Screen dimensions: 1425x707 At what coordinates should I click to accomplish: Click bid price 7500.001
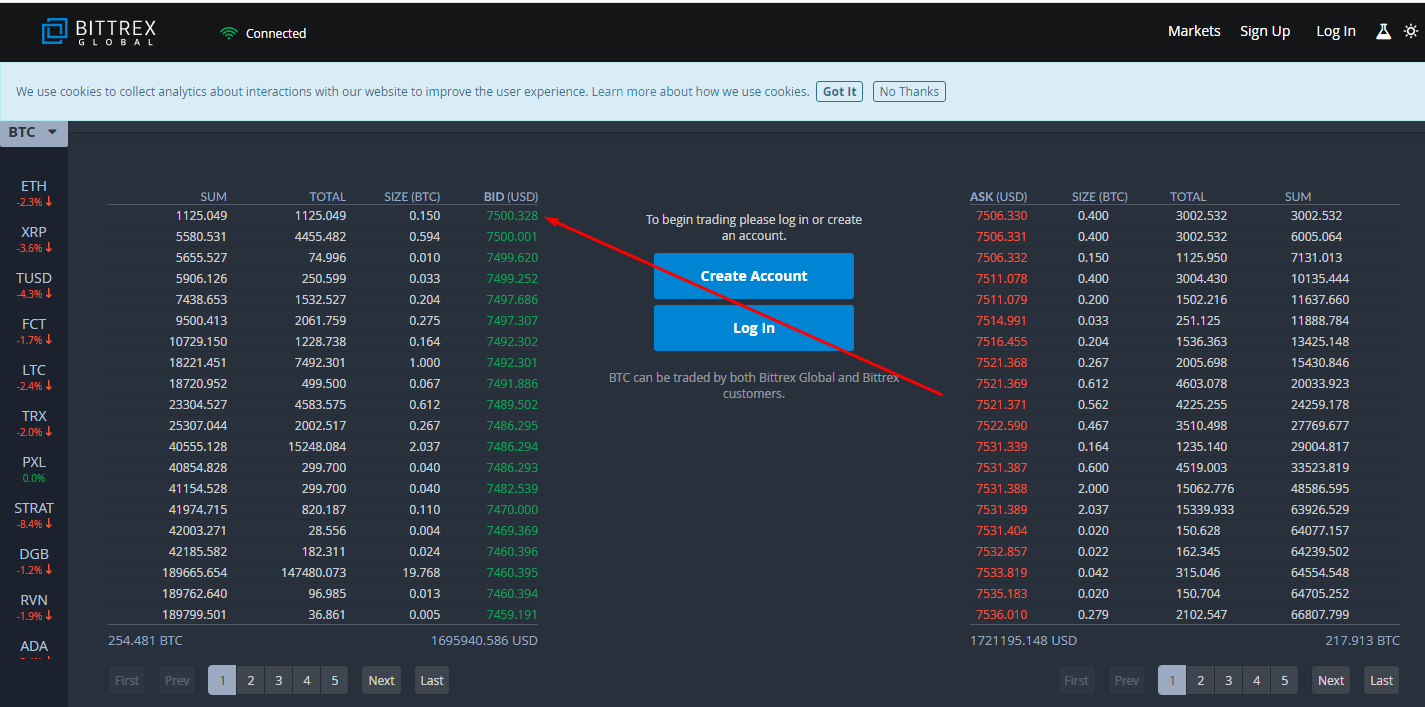tap(512, 236)
